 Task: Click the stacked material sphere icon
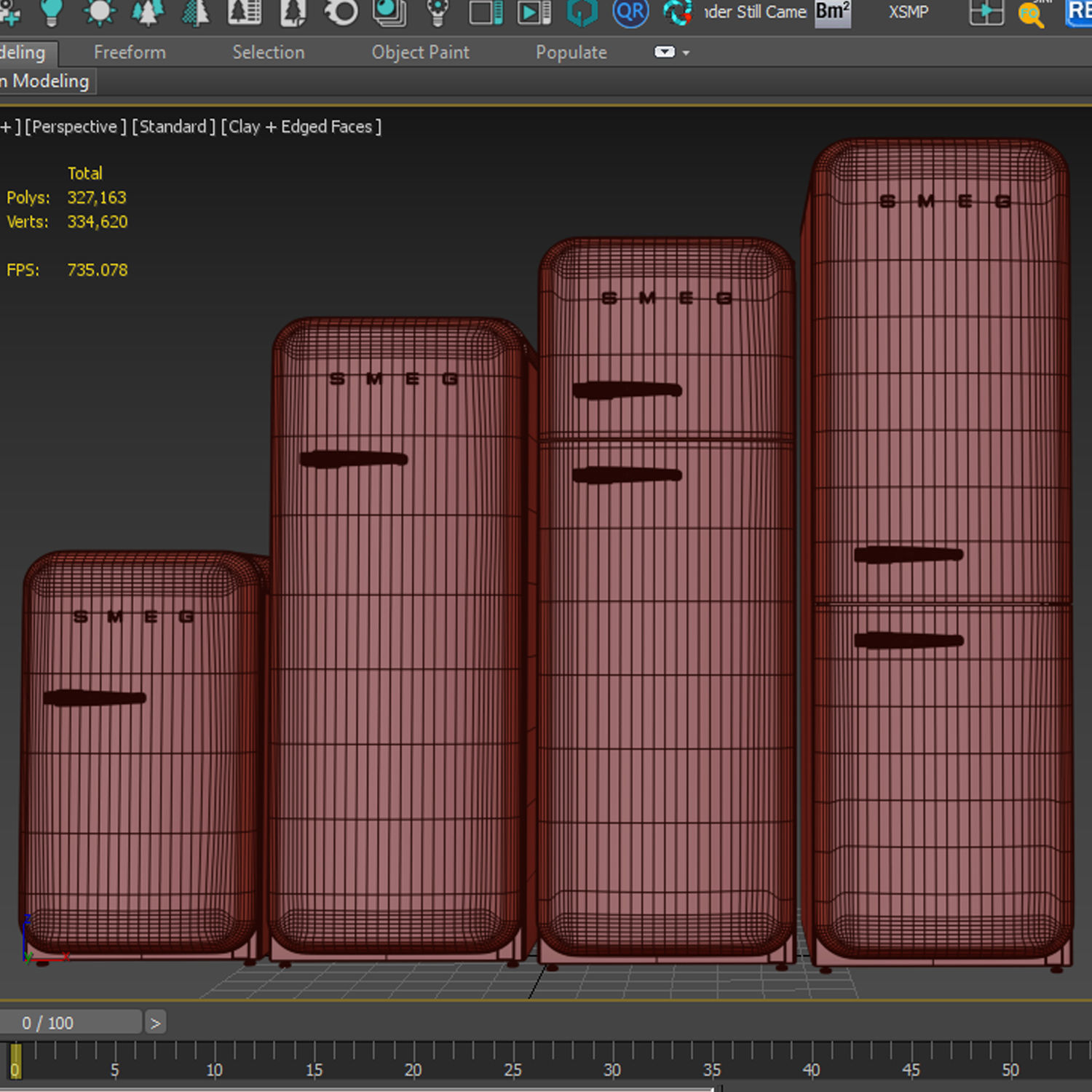tap(389, 12)
